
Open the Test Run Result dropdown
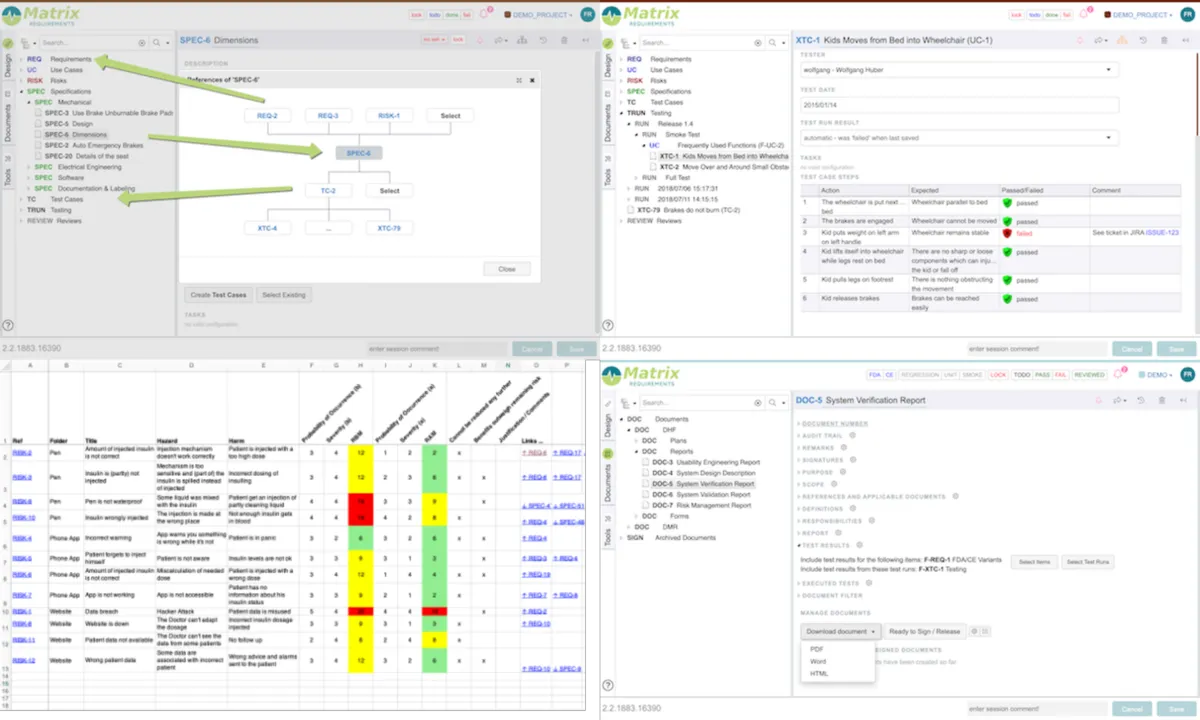(x=958, y=137)
